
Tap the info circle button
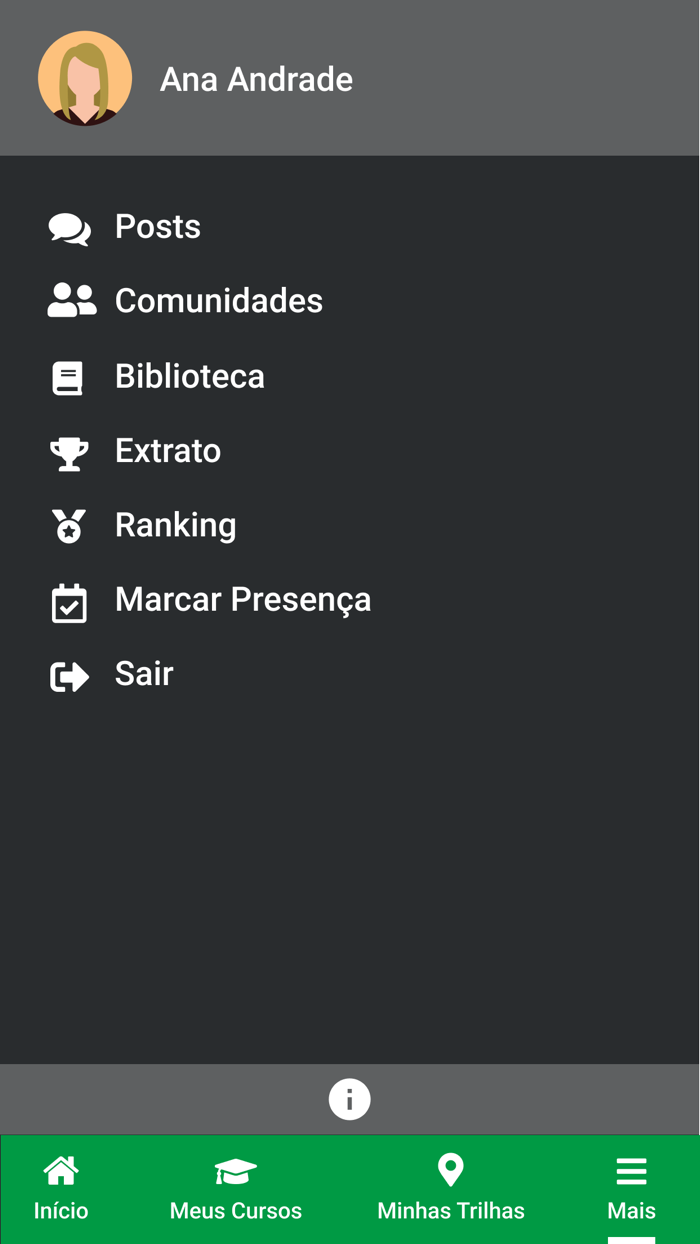[349, 1098]
